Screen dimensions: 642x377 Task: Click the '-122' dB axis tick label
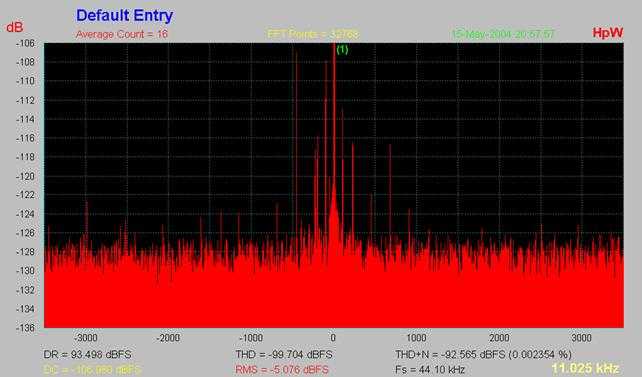pos(25,195)
